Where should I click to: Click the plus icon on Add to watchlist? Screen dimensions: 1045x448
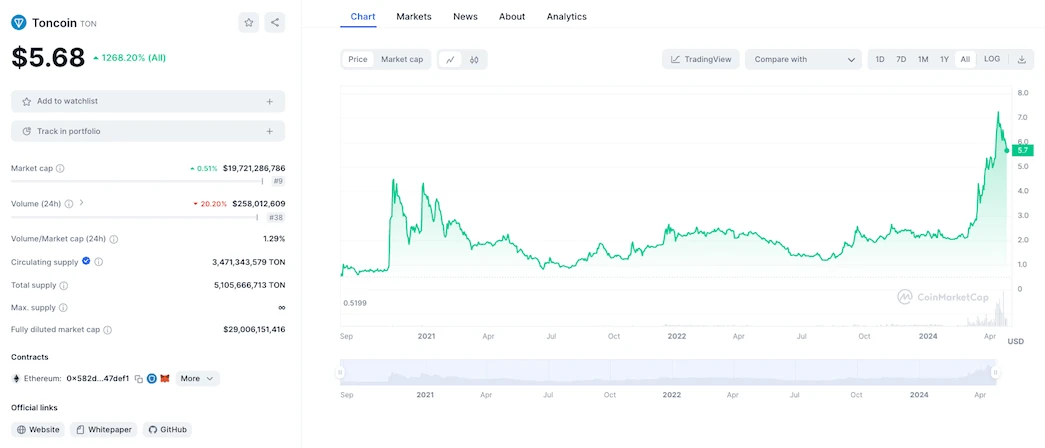[x=270, y=101]
